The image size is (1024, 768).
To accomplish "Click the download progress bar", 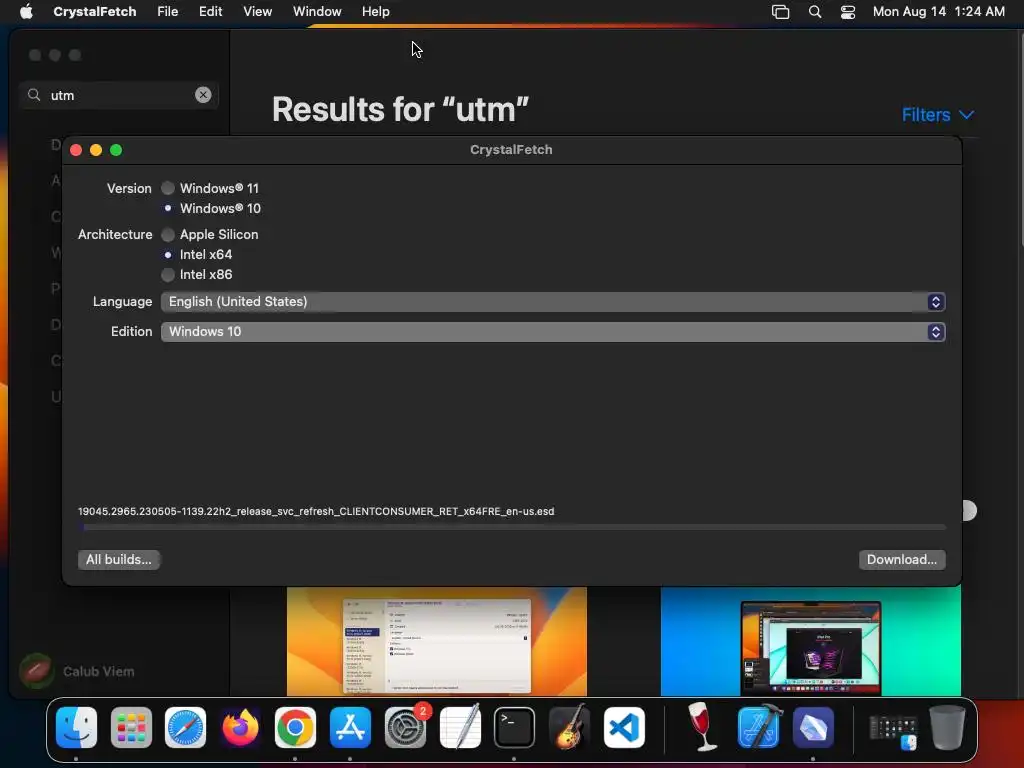I will click(512, 527).
